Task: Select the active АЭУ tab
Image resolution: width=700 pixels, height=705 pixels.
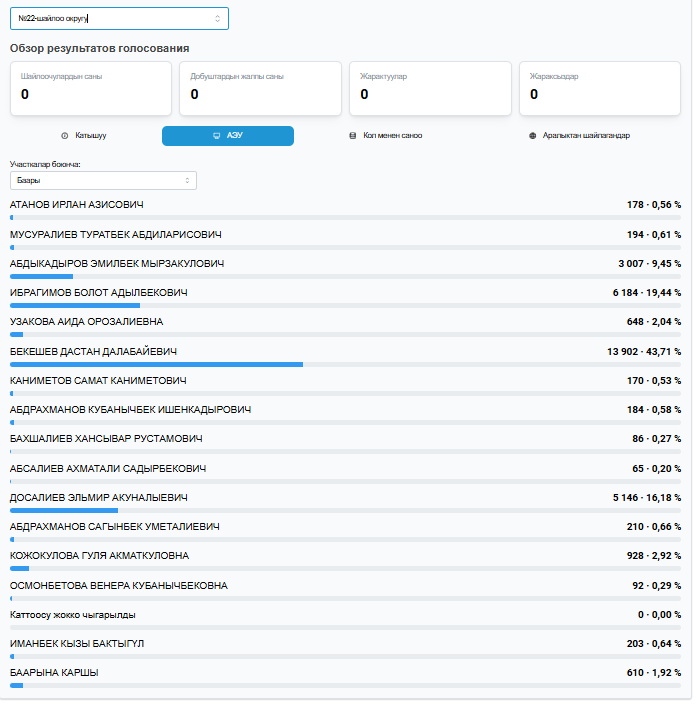Action: pos(228,136)
